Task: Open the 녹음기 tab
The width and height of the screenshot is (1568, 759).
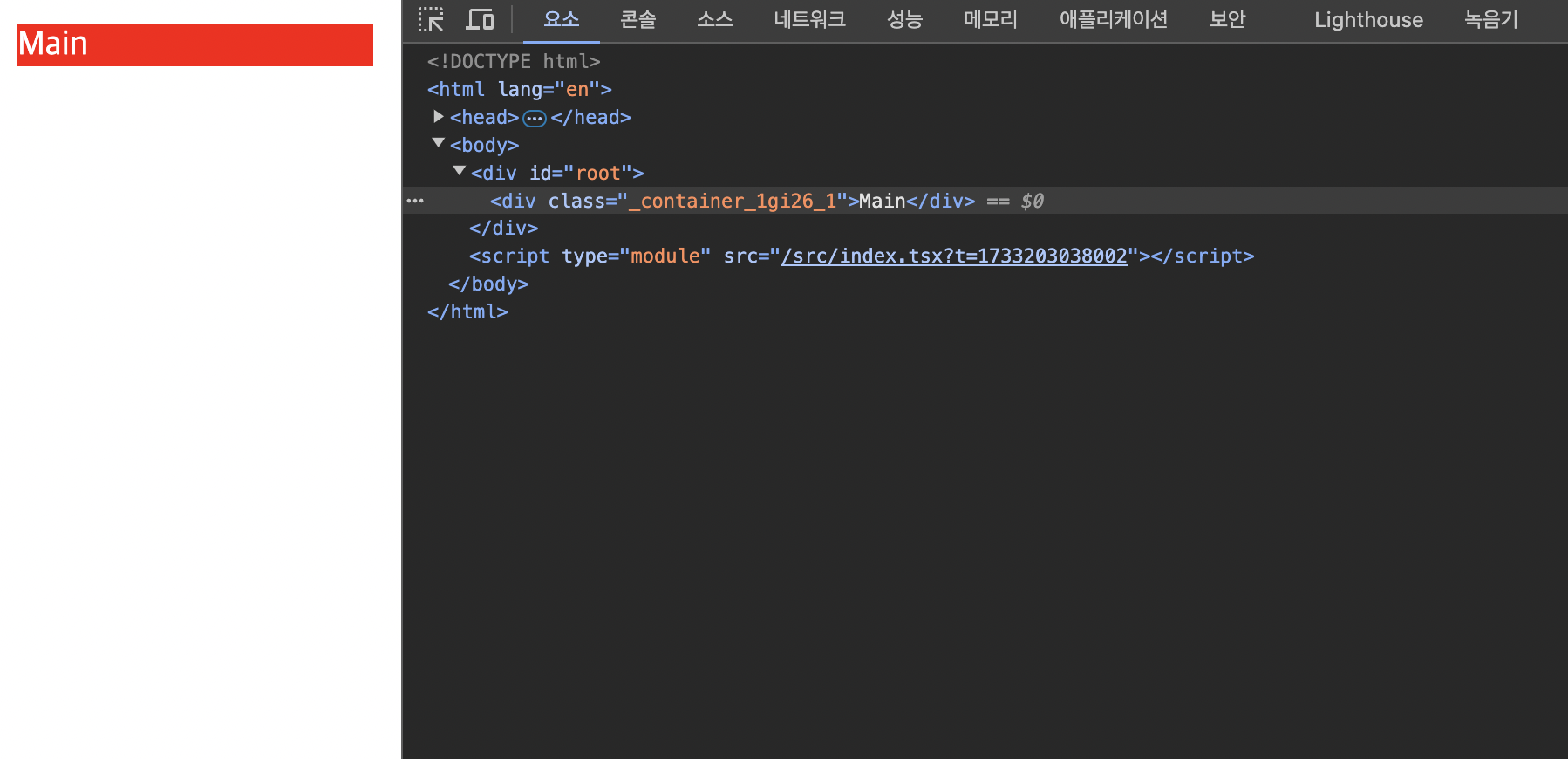Action: point(1491,20)
